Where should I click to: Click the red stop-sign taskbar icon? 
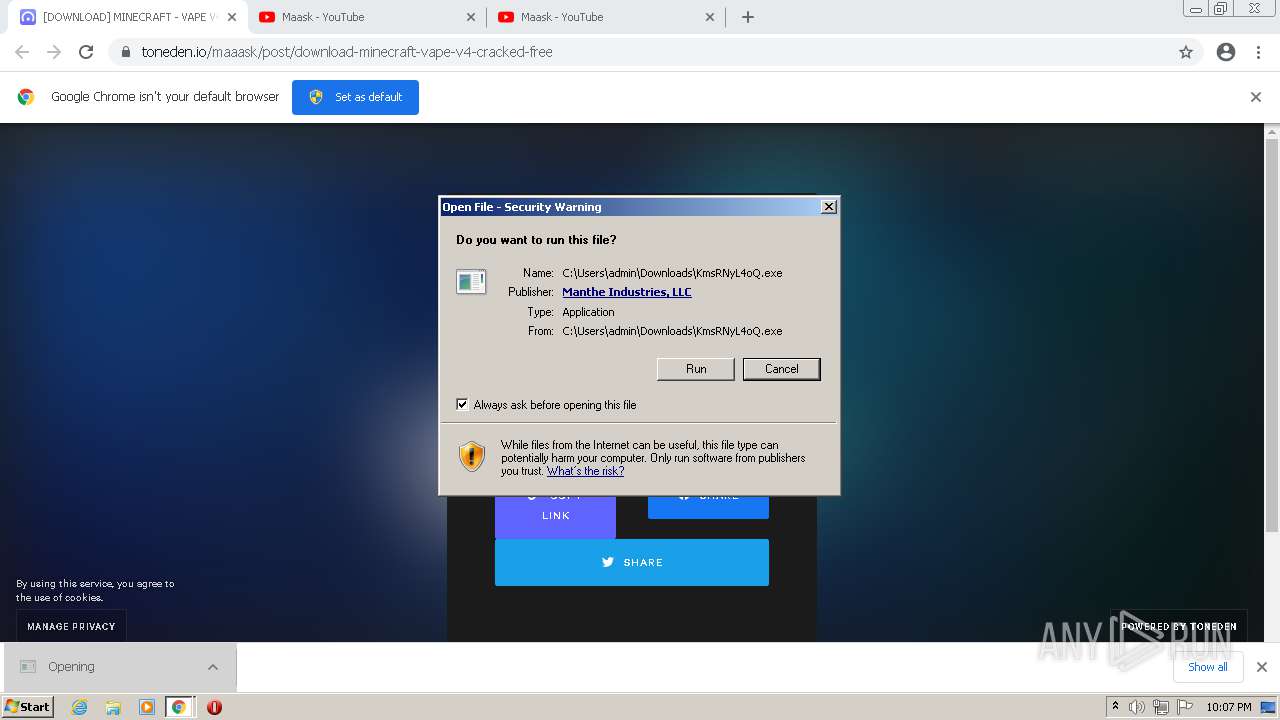[214, 707]
